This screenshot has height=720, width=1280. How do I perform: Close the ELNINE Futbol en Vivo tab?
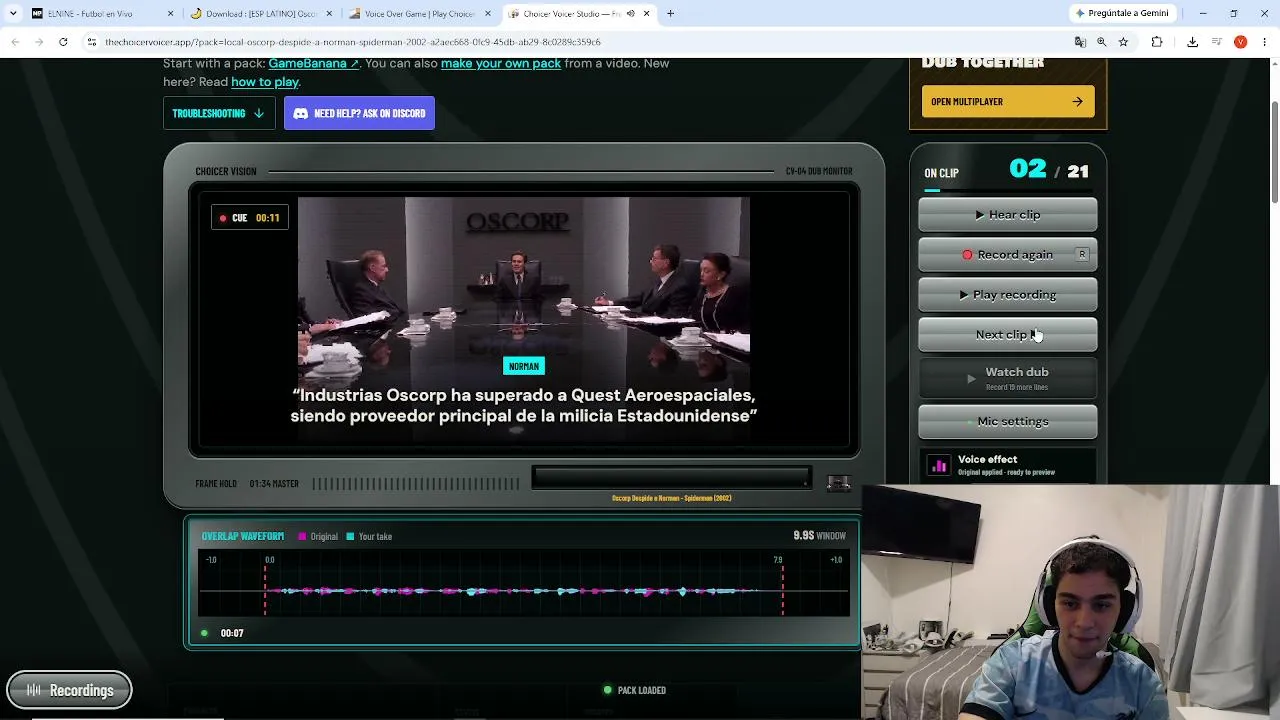click(170, 14)
